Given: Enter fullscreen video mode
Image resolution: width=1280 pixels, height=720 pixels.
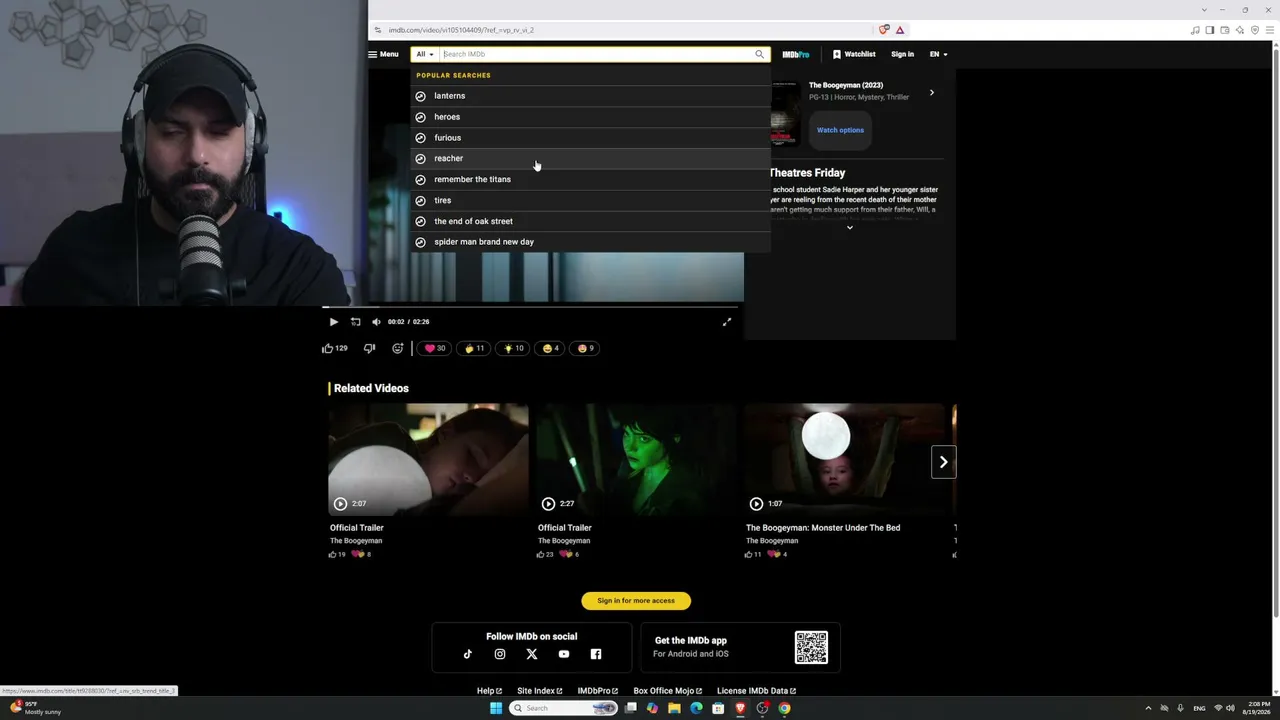Looking at the screenshot, I should (x=727, y=322).
